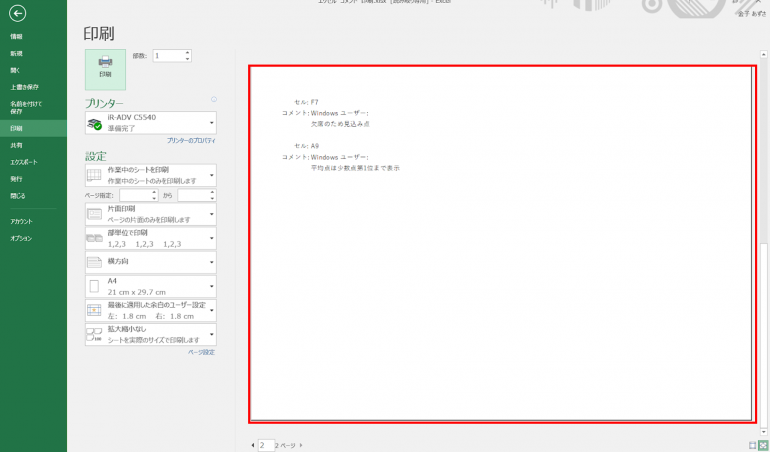Click the zoom to page icon at bottom right
770x452 pixels.
pos(763,444)
